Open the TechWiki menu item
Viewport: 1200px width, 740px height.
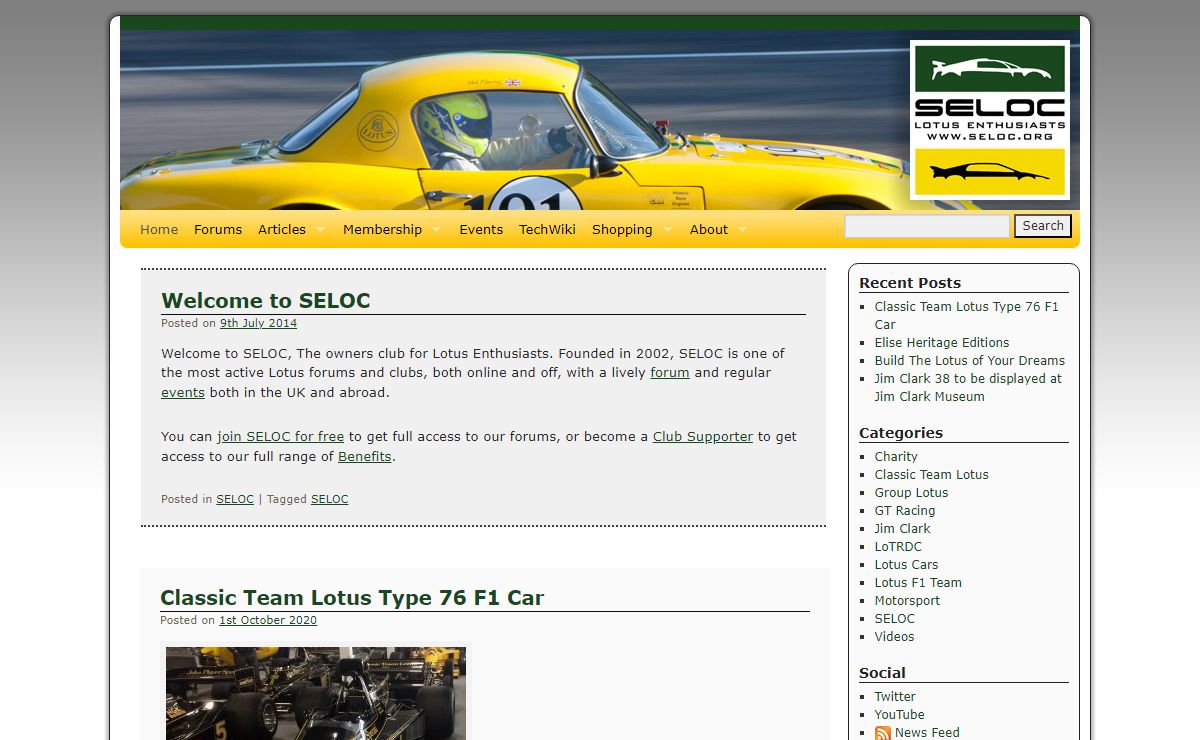[x=547, y=229]
